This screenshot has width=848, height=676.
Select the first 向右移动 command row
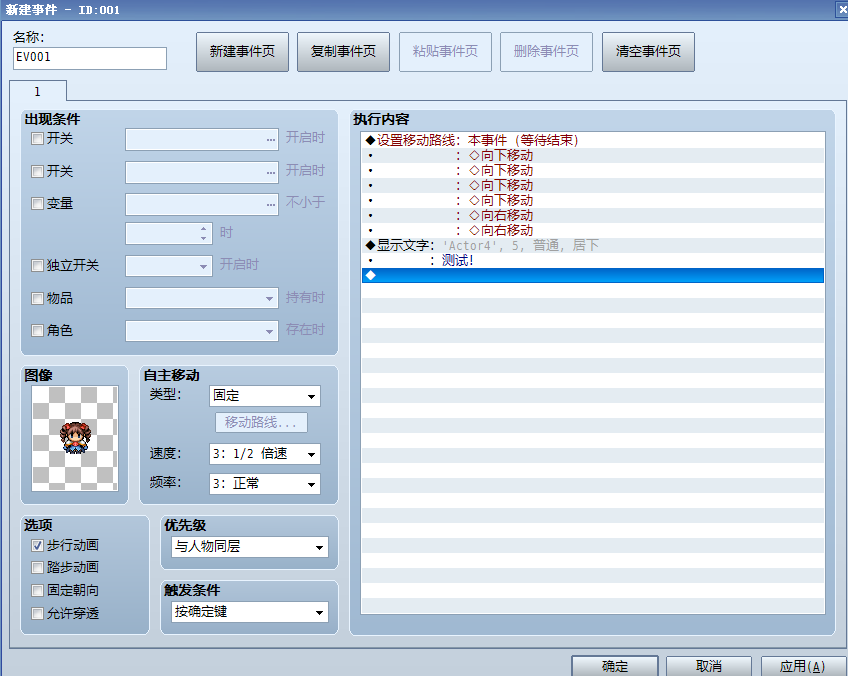tap(593, 215)
